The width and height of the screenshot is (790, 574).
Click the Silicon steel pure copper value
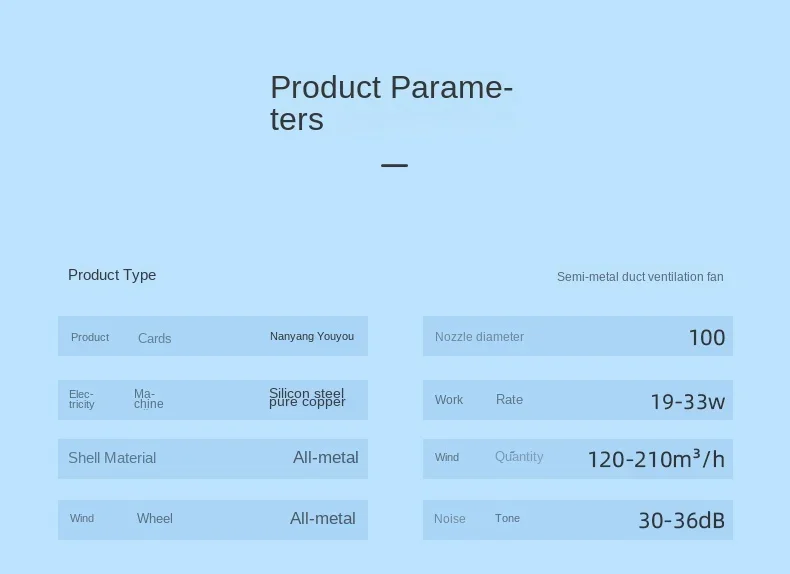(307, 398)
